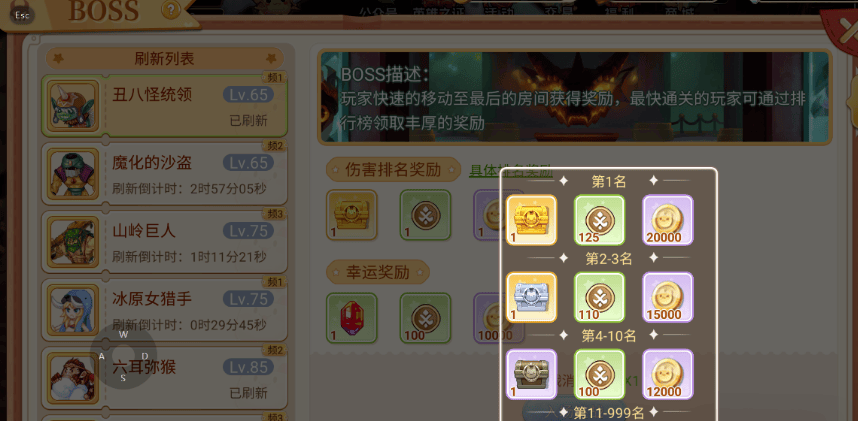Click the virtual WASD joystick pad

tap(124, 356)
